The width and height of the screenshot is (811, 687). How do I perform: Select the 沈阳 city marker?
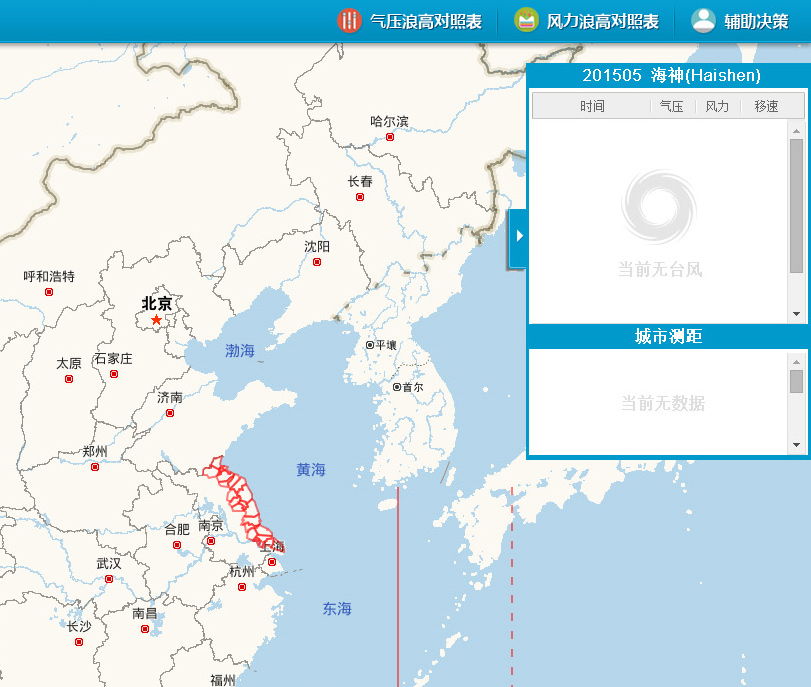pos(317,262)
